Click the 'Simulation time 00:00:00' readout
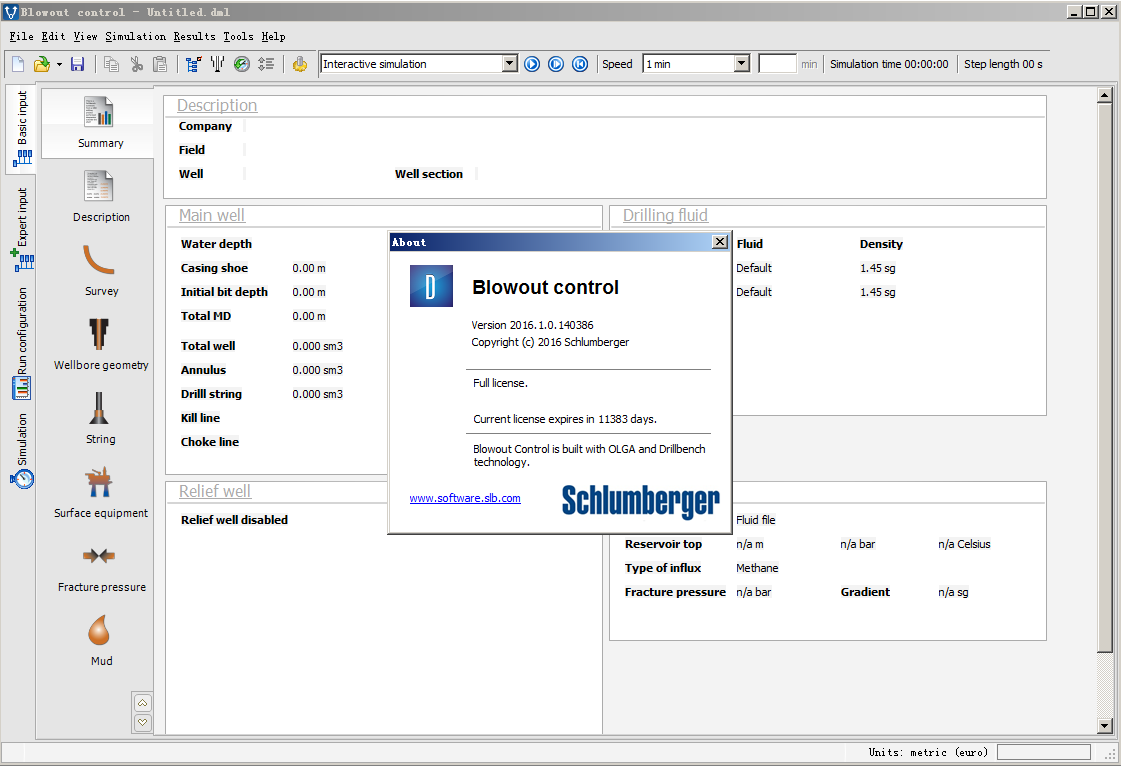 (x=889, y=64)
